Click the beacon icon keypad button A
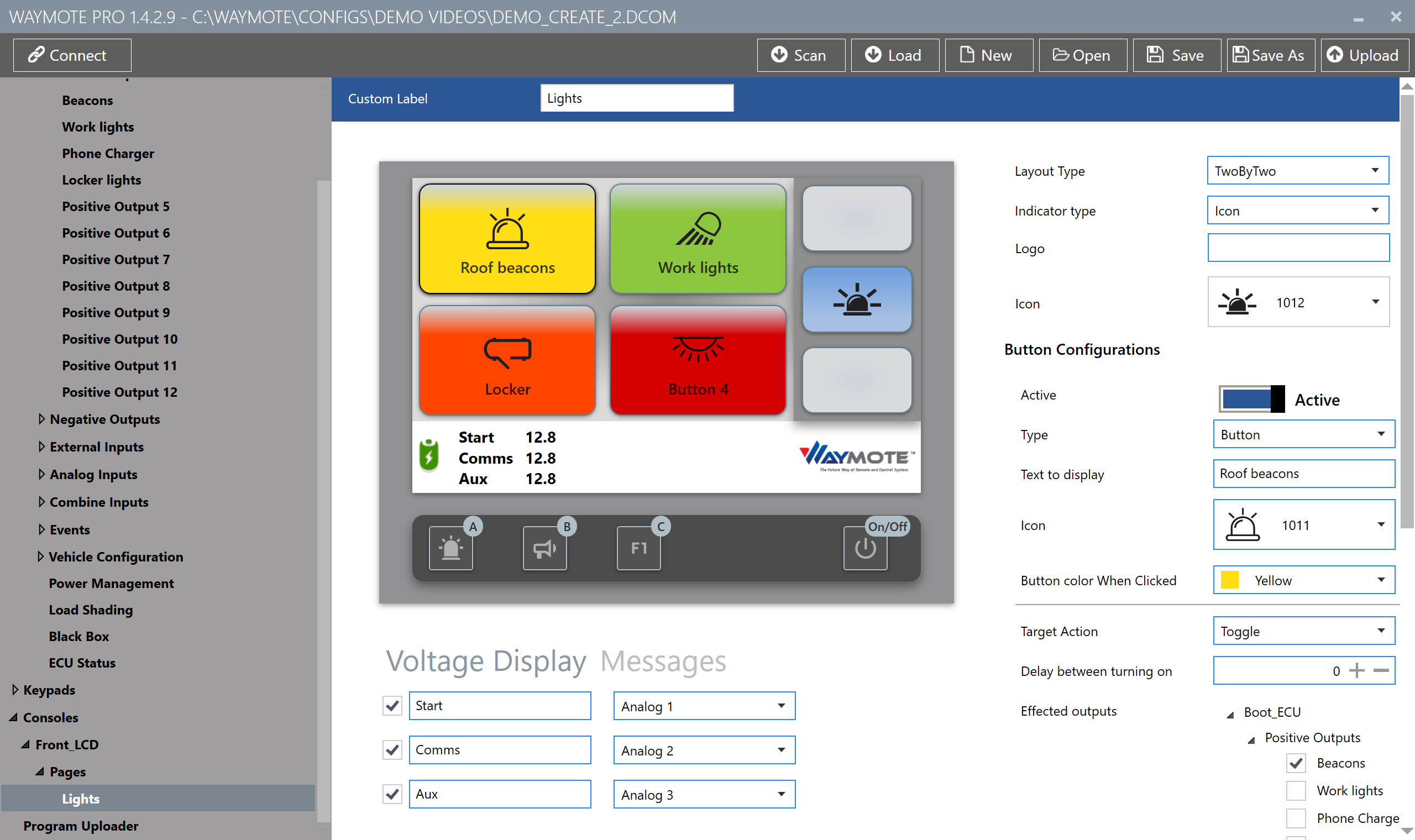1415x840 pixels. click(450, 548)
